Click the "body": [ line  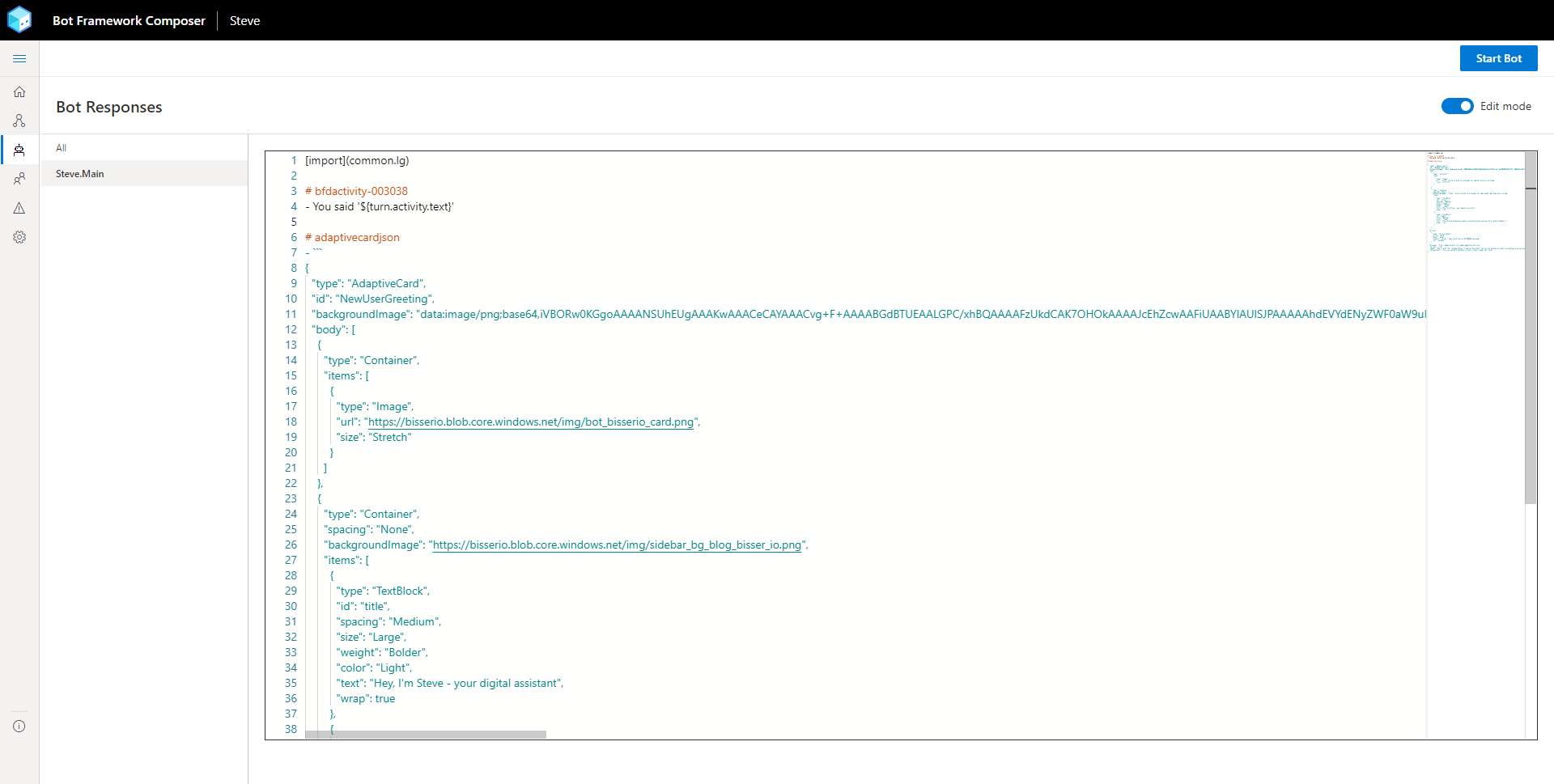click(333, 329)
